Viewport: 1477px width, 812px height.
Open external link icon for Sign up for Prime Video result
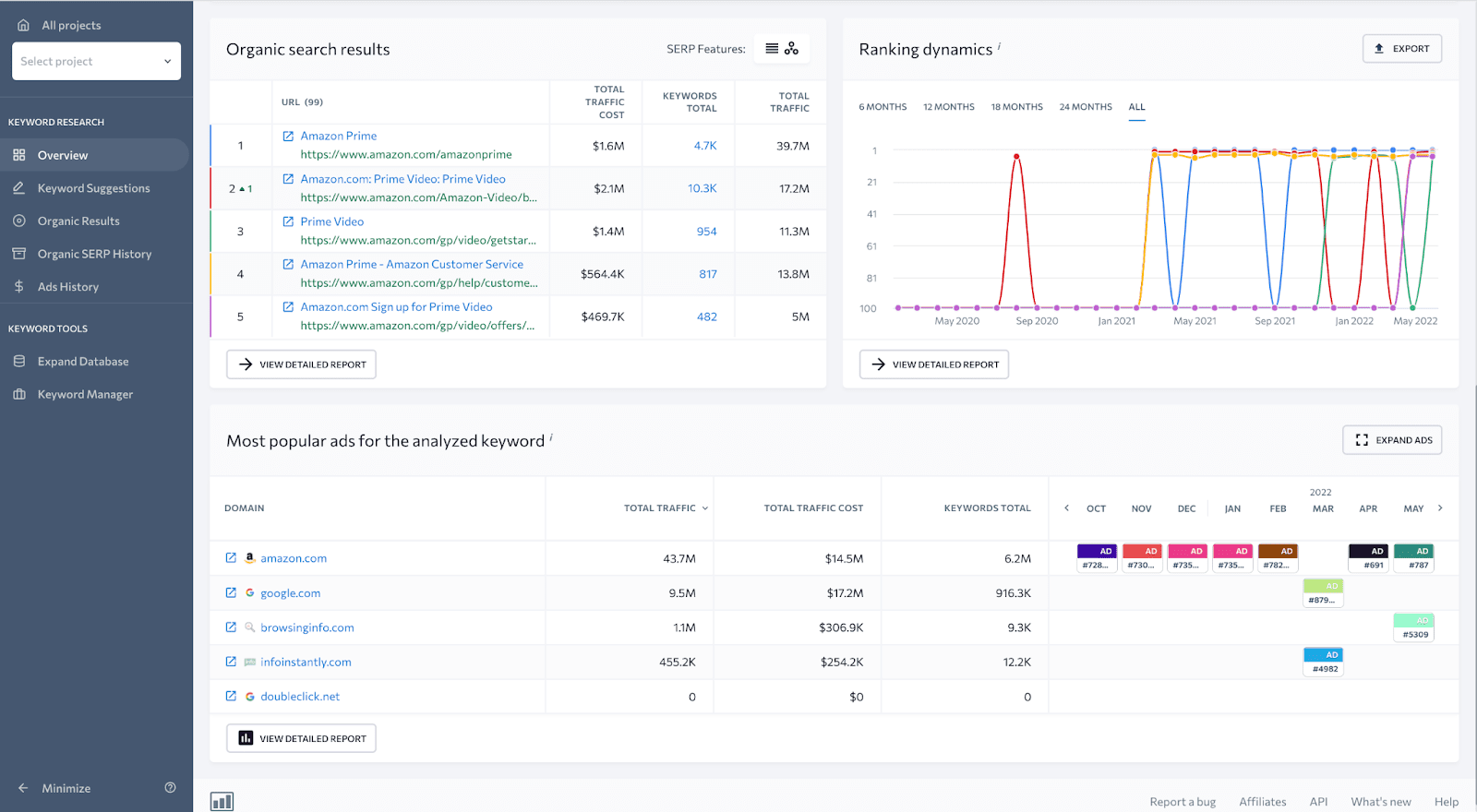pos(288,307)
